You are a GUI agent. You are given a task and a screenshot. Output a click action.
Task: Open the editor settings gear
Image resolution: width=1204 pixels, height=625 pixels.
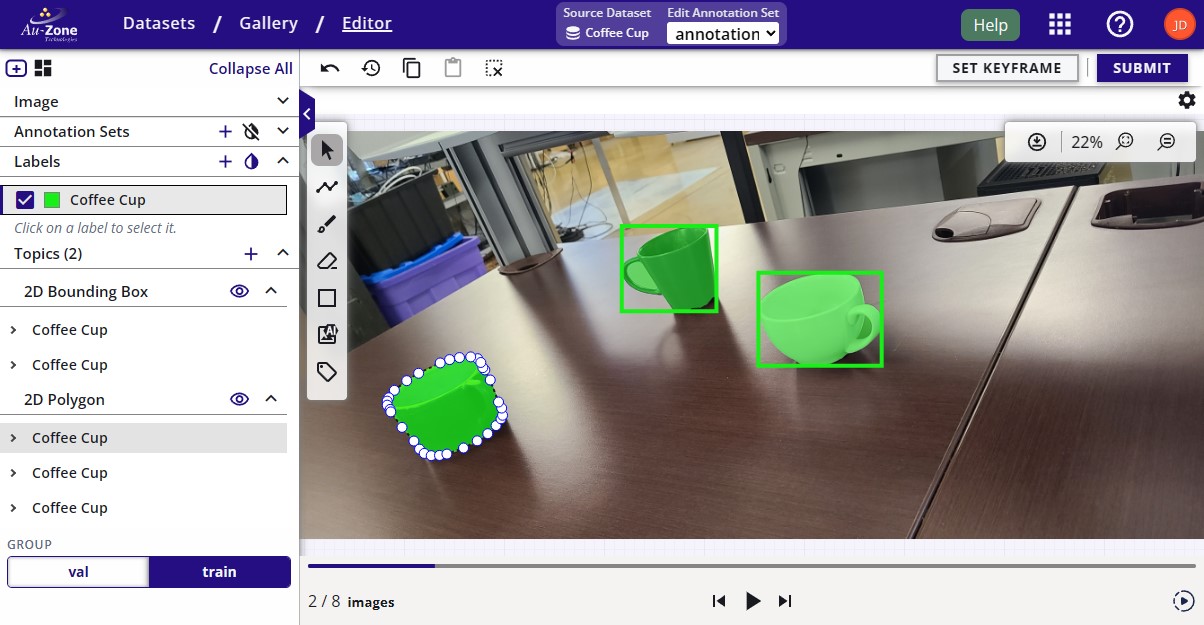coord(1186,100)
